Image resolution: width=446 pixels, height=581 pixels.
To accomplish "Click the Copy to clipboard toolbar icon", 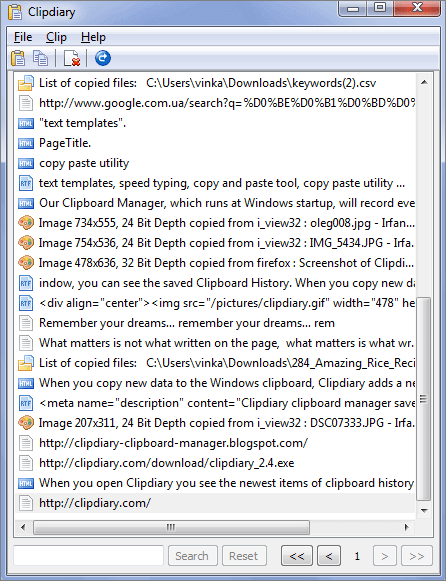I will (41, 58).
